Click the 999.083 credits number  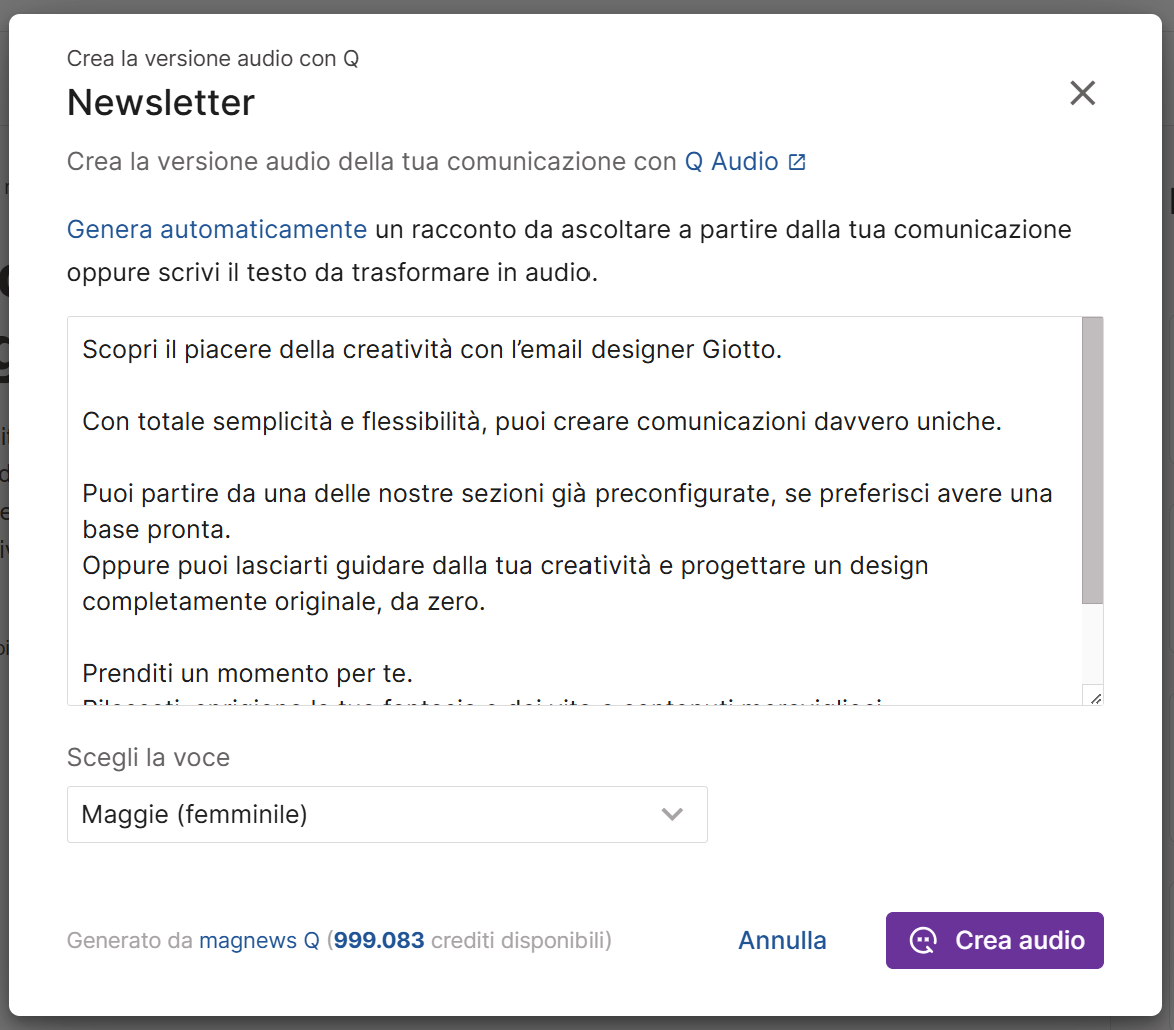(x=379, y=941)
